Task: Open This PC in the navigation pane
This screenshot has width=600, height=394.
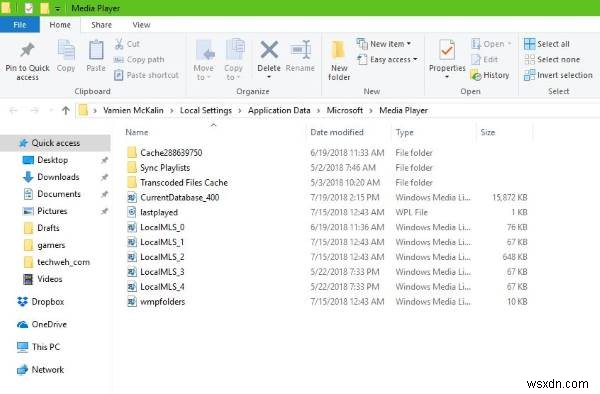Action: (38, 347)
